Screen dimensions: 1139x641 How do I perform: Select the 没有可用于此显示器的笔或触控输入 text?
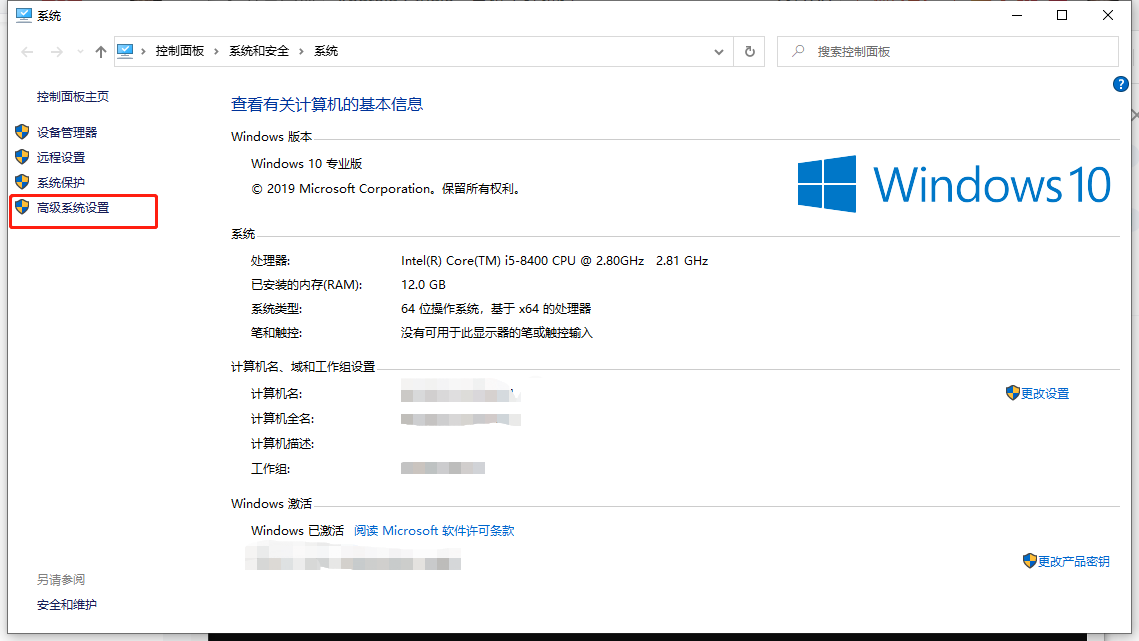[497, 332]
